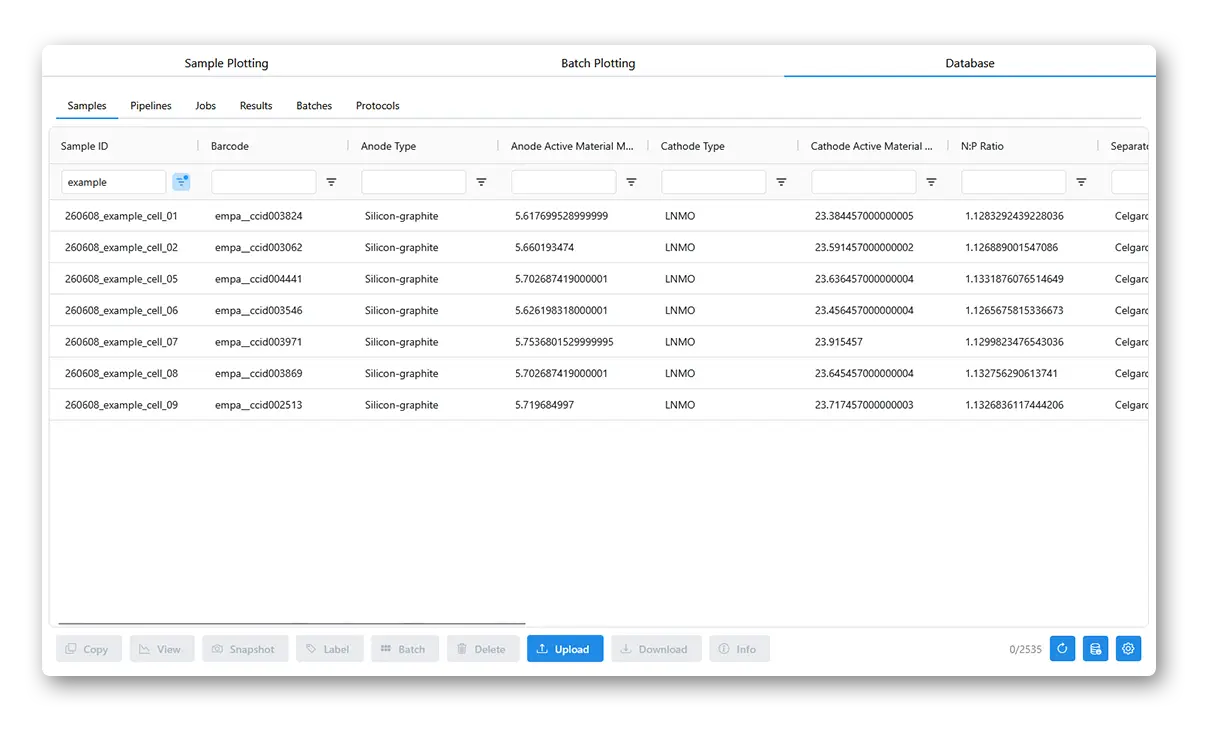
Task: Open the Jobs sub-tab
Action: pyautogui.click(x=206, y=106)
